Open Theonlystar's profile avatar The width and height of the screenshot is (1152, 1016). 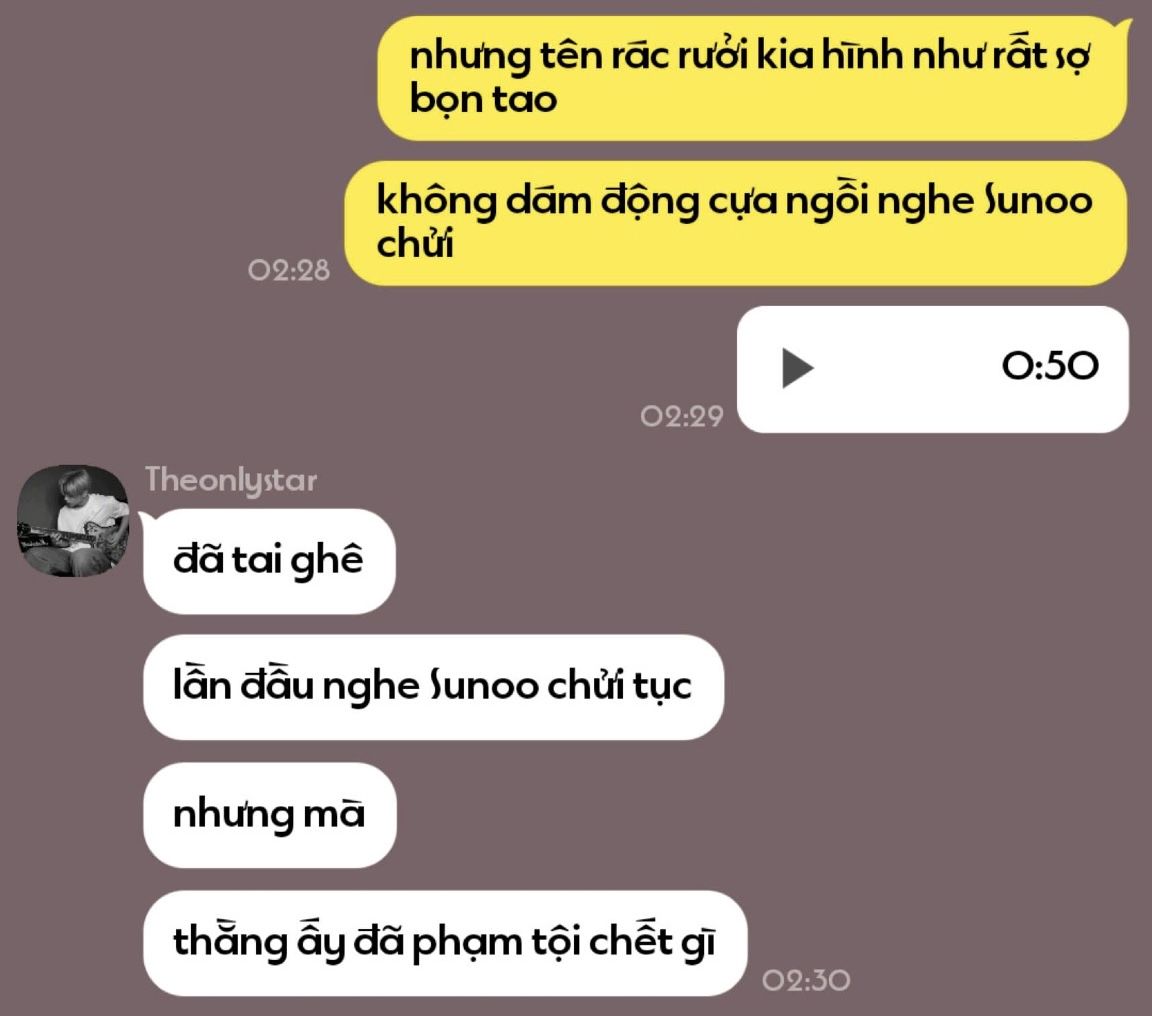tap(73, 520)
